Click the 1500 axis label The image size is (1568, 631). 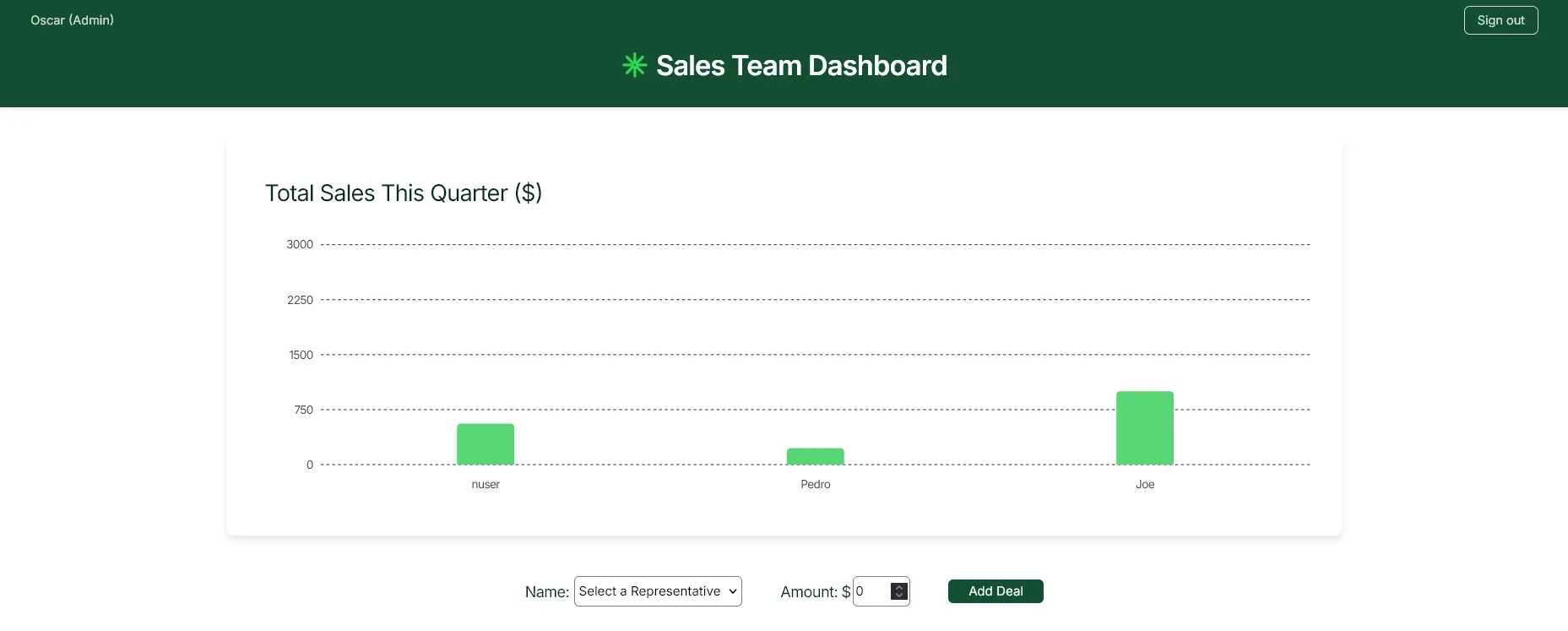[301, 355]
